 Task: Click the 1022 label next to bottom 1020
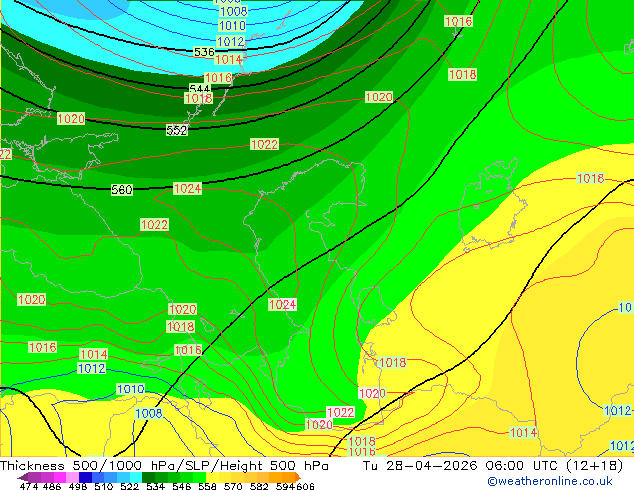click(340, 412)
